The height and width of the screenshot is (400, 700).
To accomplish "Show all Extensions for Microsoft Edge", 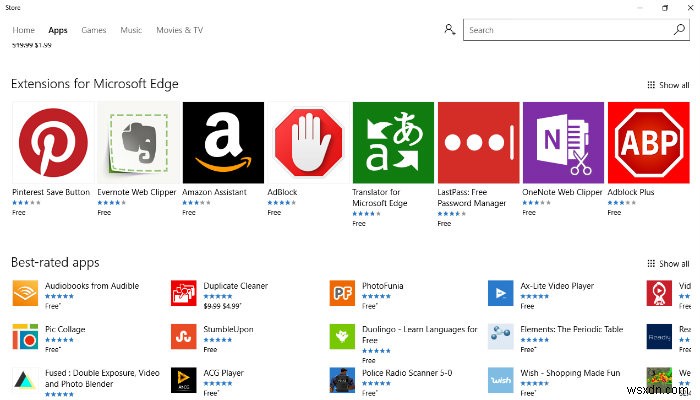I will click(x=668, y=85).
